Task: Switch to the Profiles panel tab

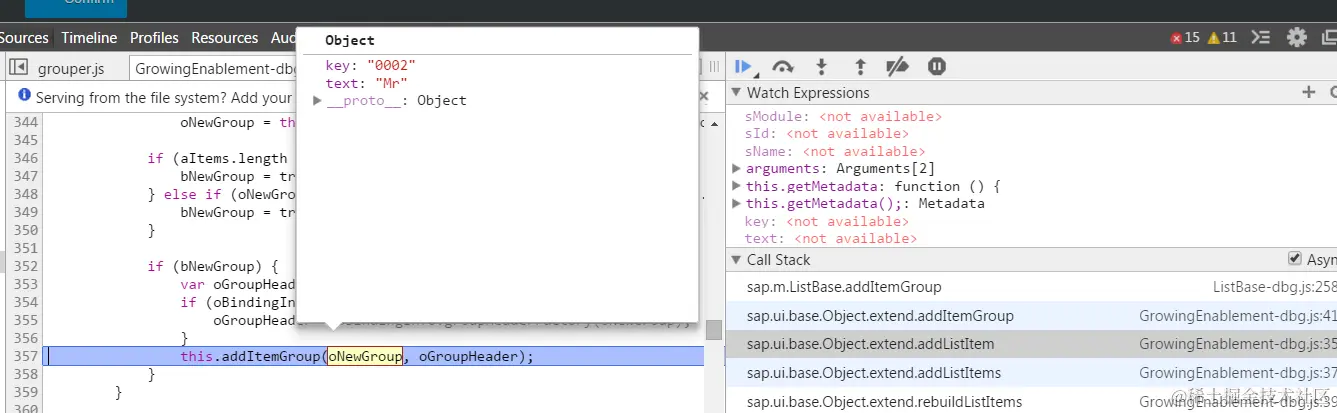Action: click(154, 37)
